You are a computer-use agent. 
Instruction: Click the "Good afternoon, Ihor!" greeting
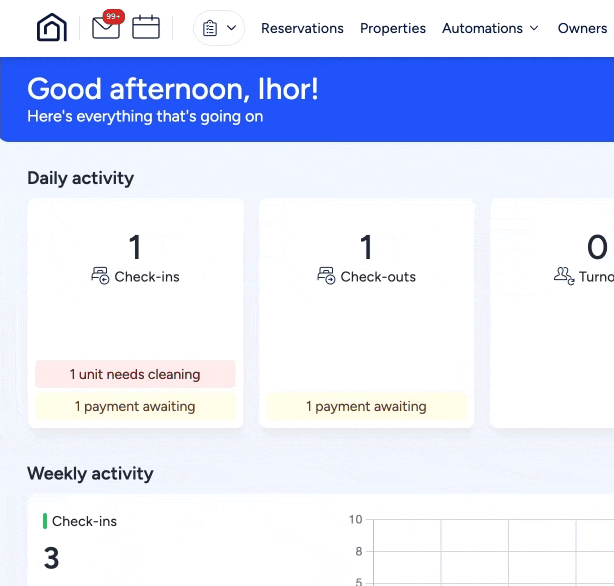(x=173, y=89)
